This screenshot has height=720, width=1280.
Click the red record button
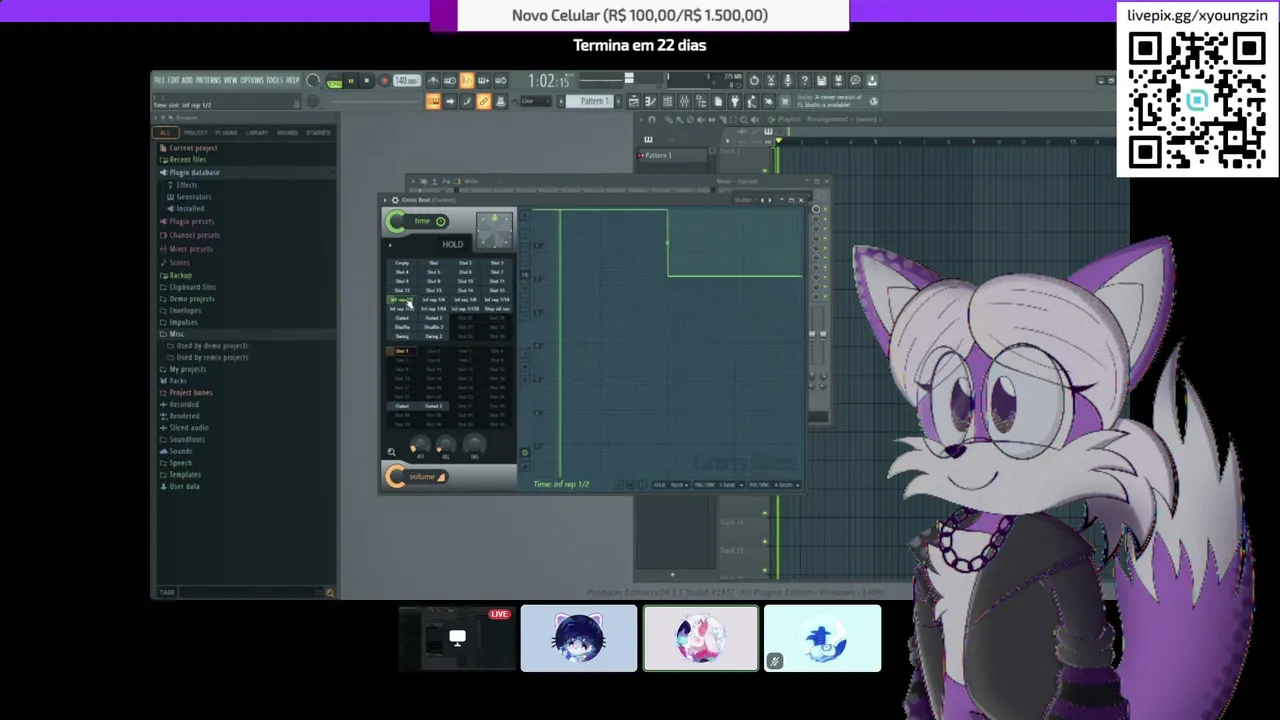click(384, 81)
